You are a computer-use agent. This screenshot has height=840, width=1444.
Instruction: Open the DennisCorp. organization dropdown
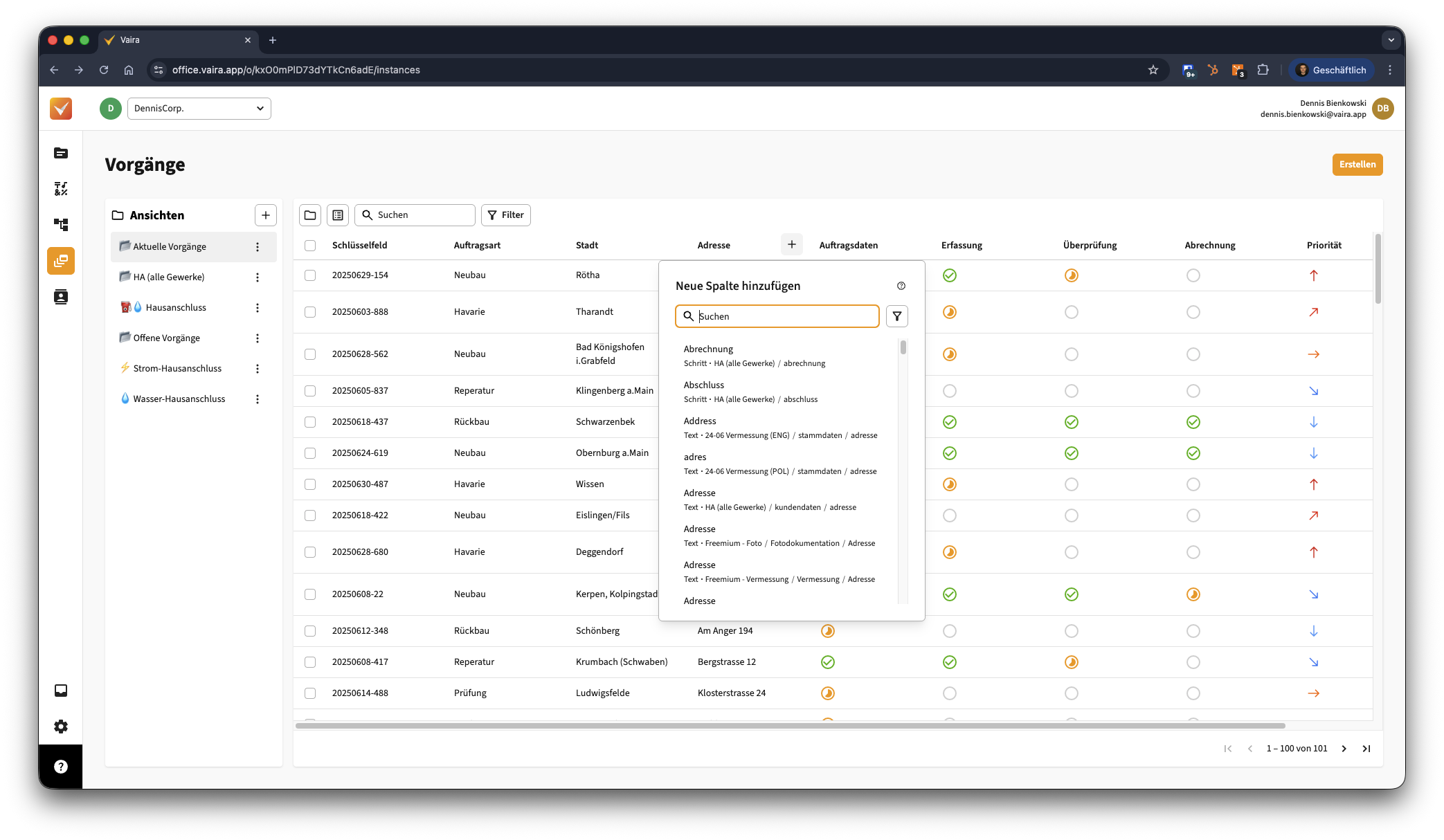pyautogui.click(x=199, y=109)
